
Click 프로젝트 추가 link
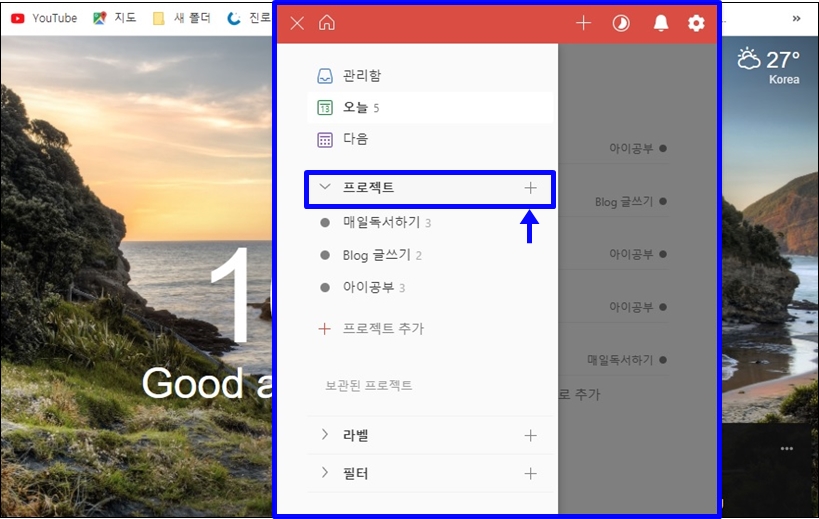pyautogui.click(x=383, y=328)
